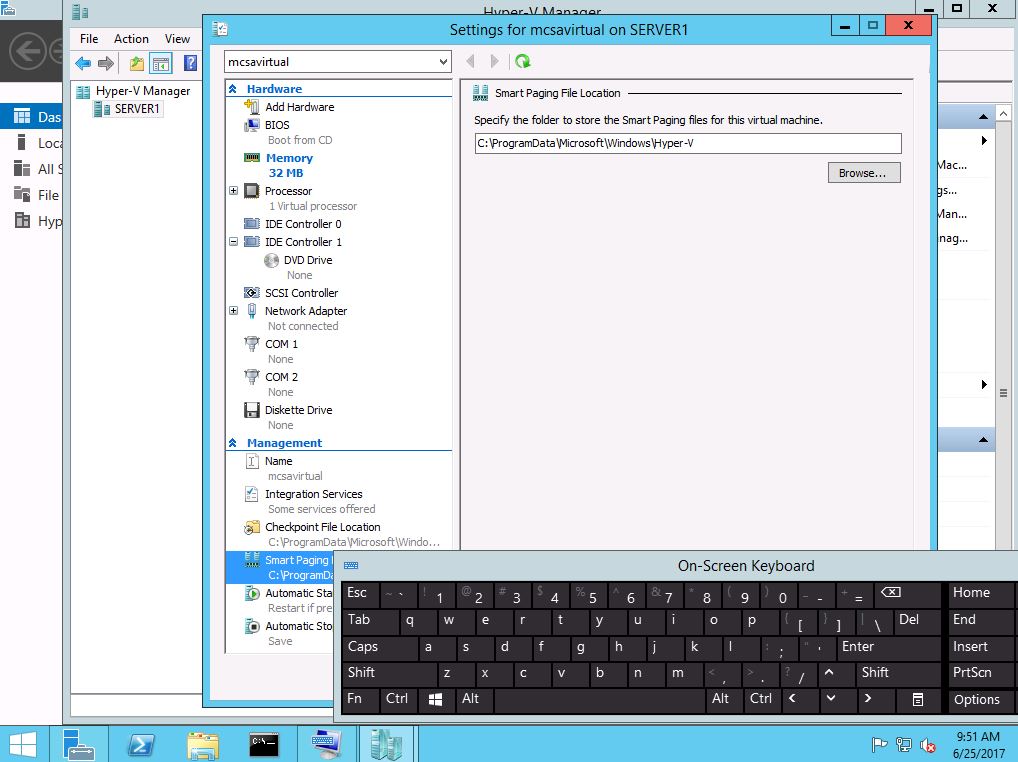
Task: Click the refresh icon in settings toolbar
Action: click(522, 62)
